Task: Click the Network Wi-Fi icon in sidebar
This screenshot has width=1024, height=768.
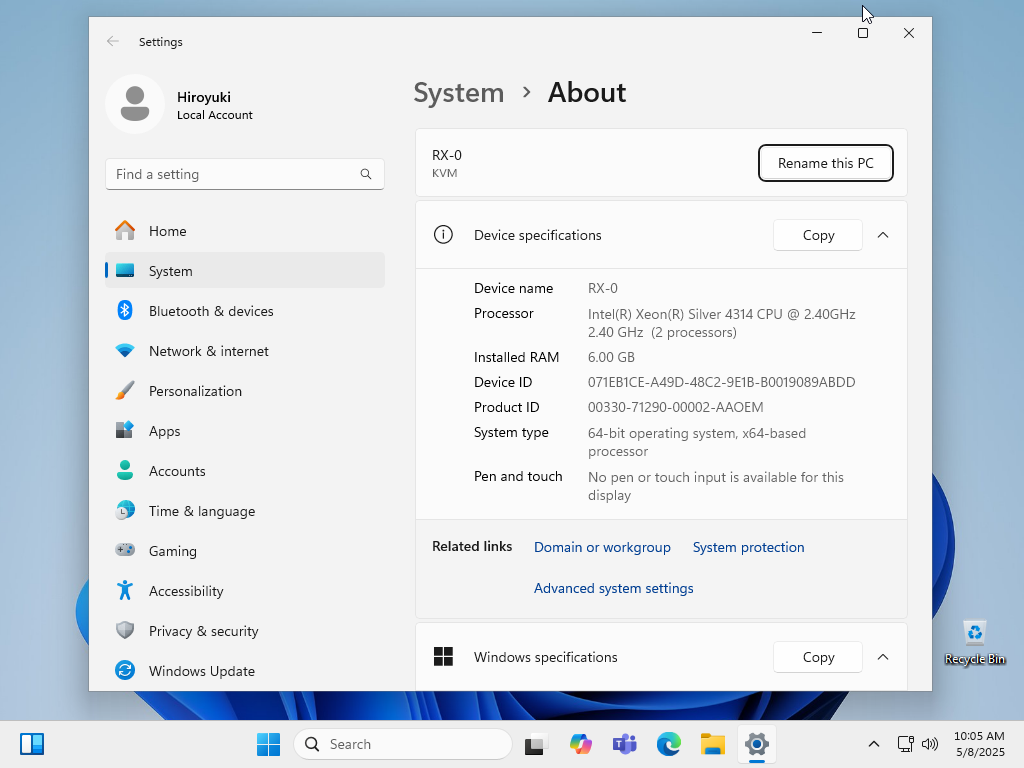Action: click(x=125, y=351)
